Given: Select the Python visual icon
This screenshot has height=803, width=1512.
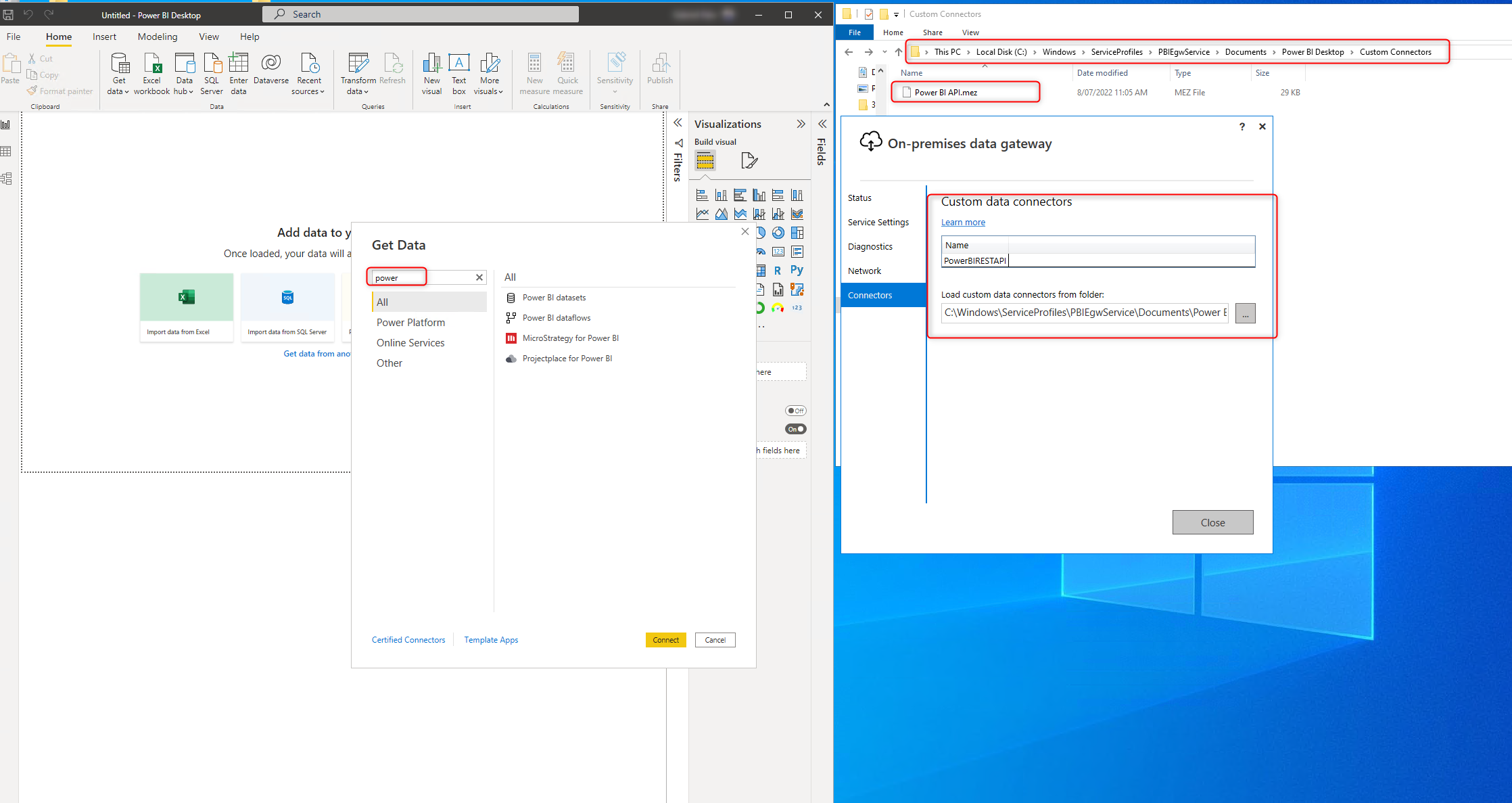Looking at the screenshot, I should [x=797, y=271].
